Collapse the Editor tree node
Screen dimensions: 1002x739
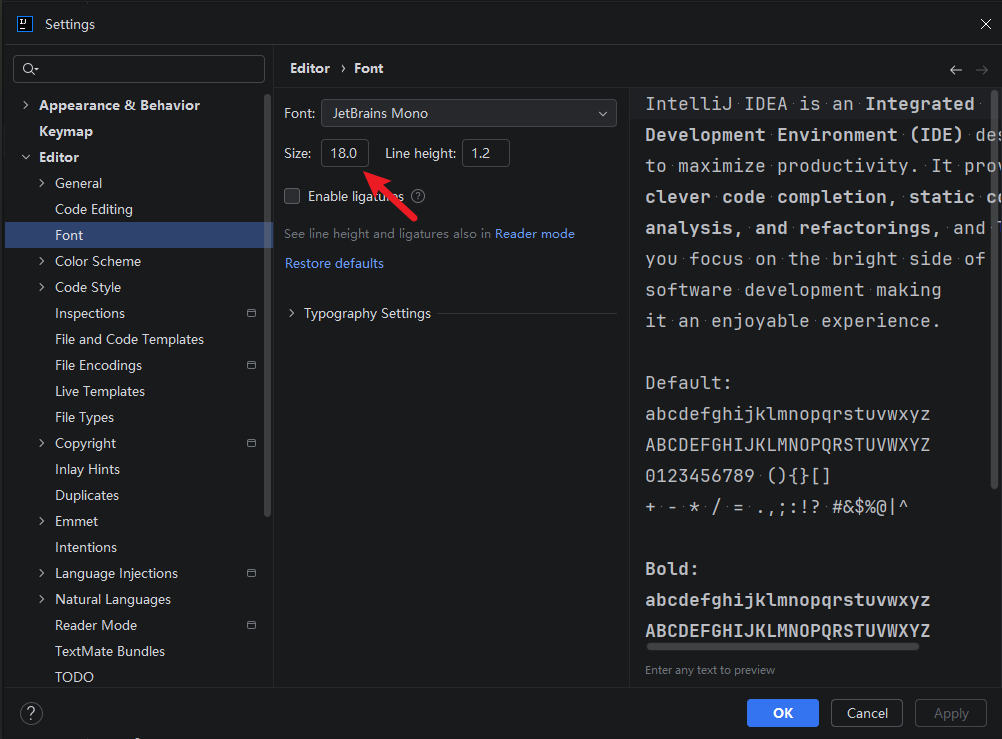[26, 157]
